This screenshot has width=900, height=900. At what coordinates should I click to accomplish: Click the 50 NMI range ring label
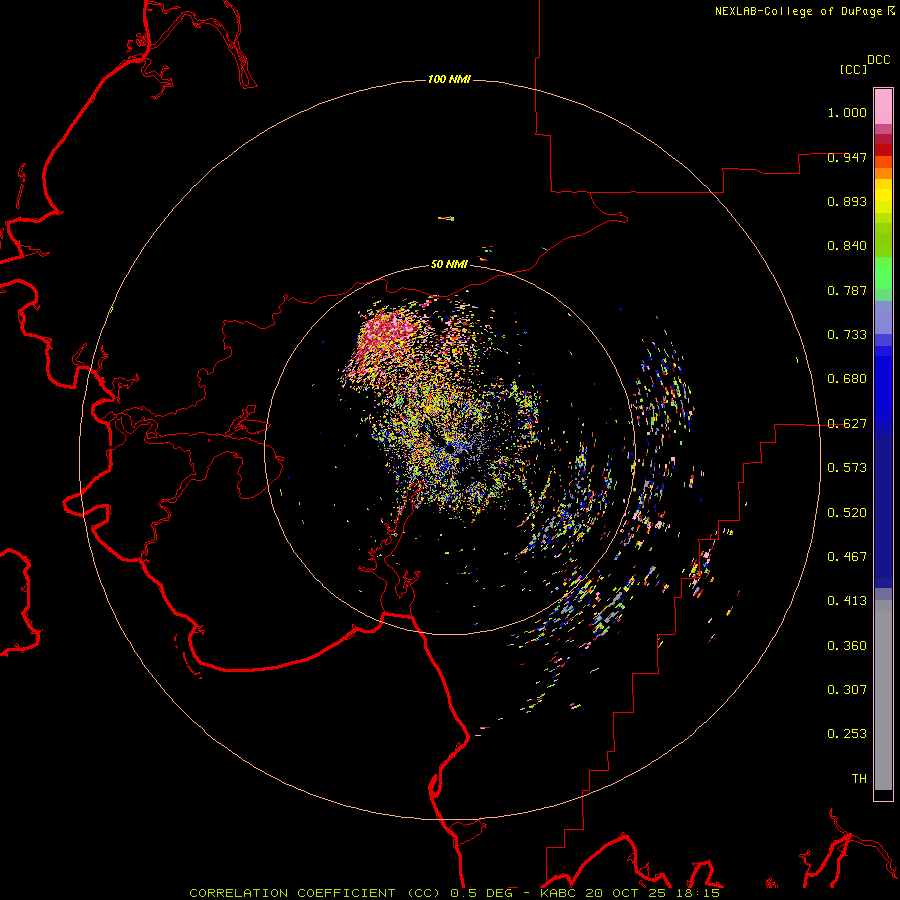pyautogui.click(x=449, y=264)
